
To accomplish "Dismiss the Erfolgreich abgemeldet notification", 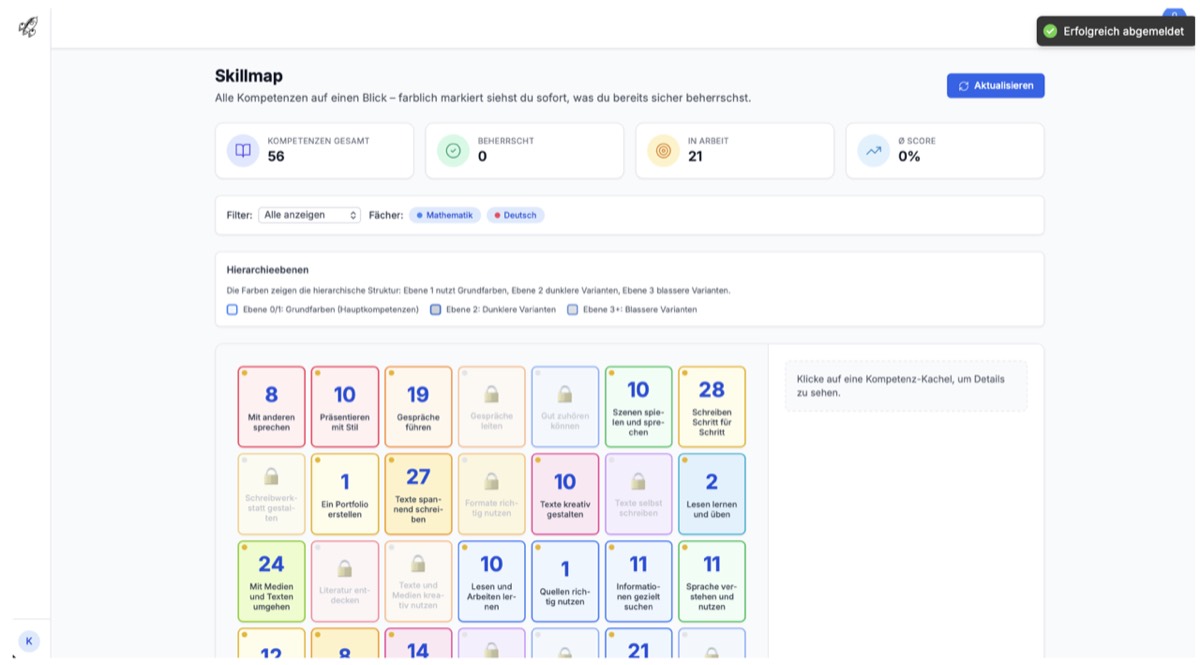I will point(1115,31).
